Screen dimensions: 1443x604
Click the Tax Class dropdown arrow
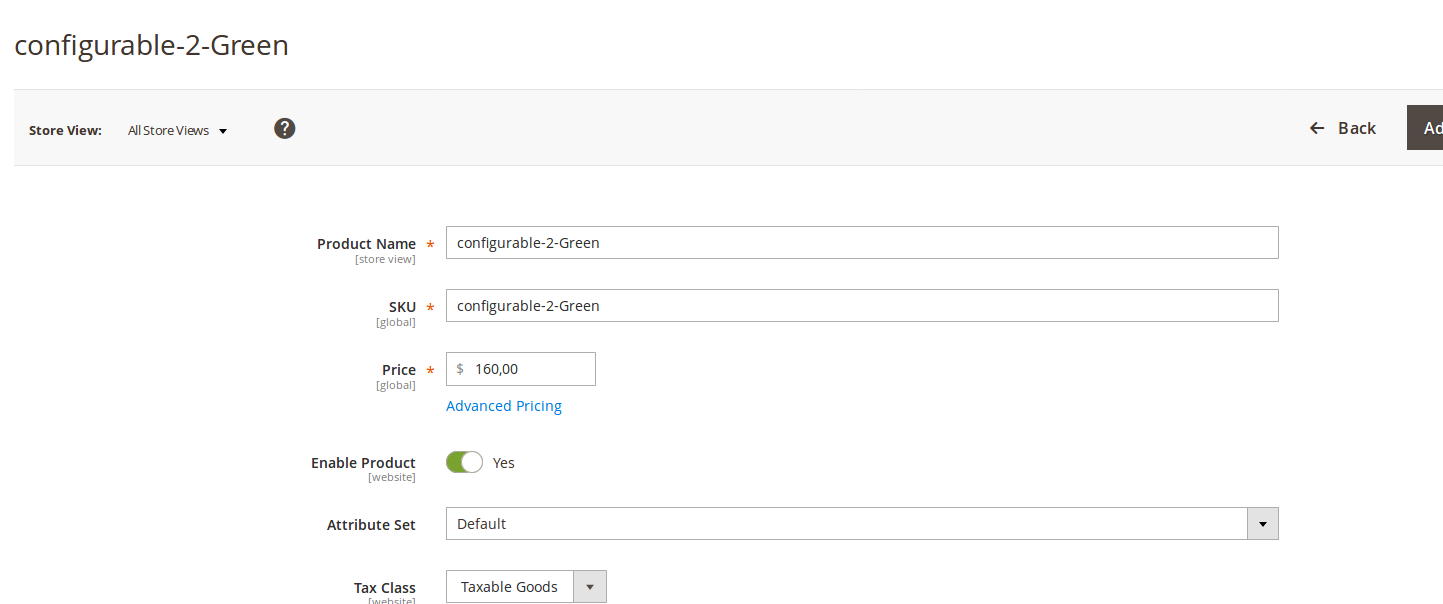[x=589, y=586]
